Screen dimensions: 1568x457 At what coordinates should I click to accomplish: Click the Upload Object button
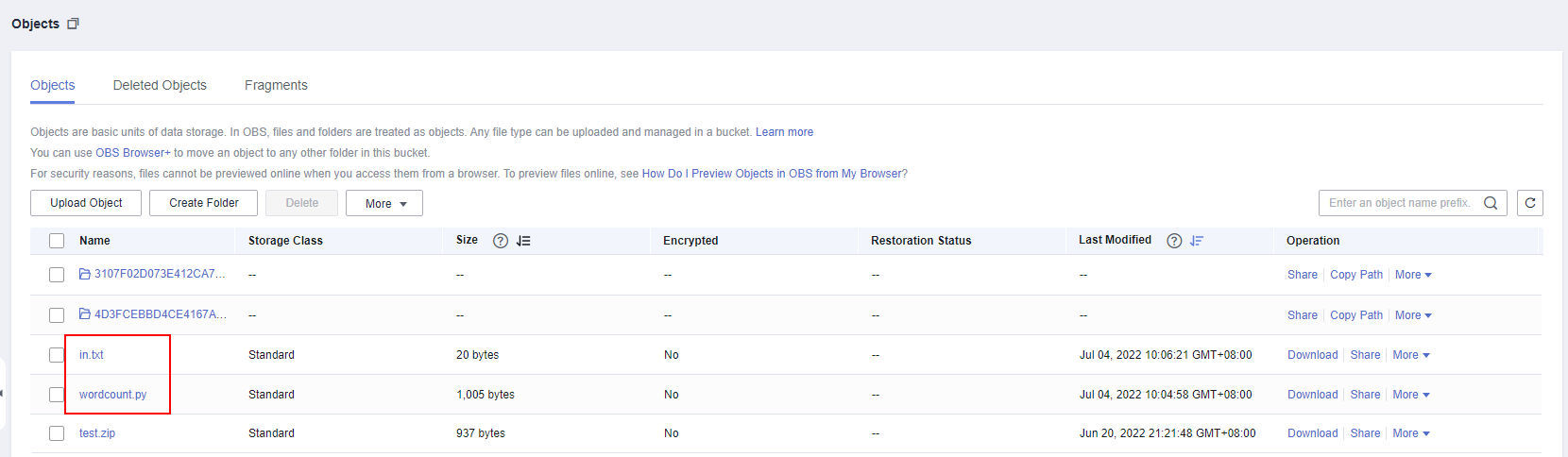click(86, 203)
